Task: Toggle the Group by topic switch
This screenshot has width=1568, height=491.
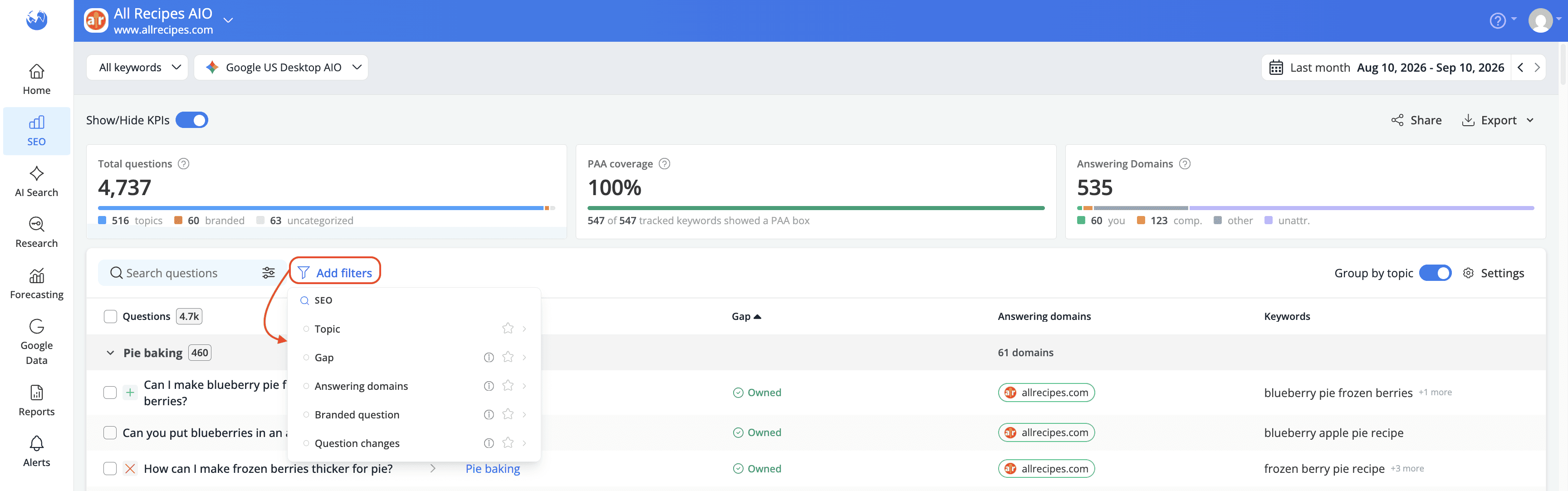Action: point(1435,273)
